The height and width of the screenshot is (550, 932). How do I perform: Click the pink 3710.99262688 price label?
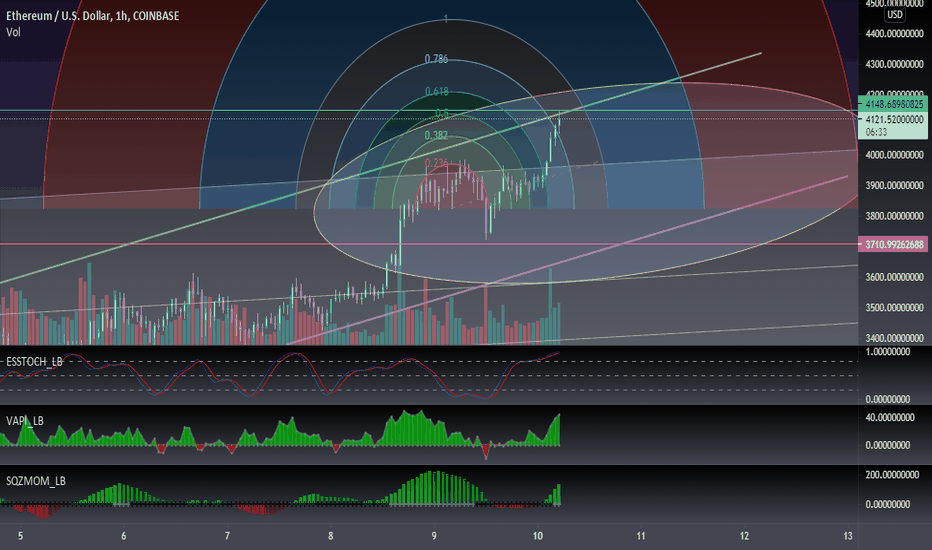point(894,244)
